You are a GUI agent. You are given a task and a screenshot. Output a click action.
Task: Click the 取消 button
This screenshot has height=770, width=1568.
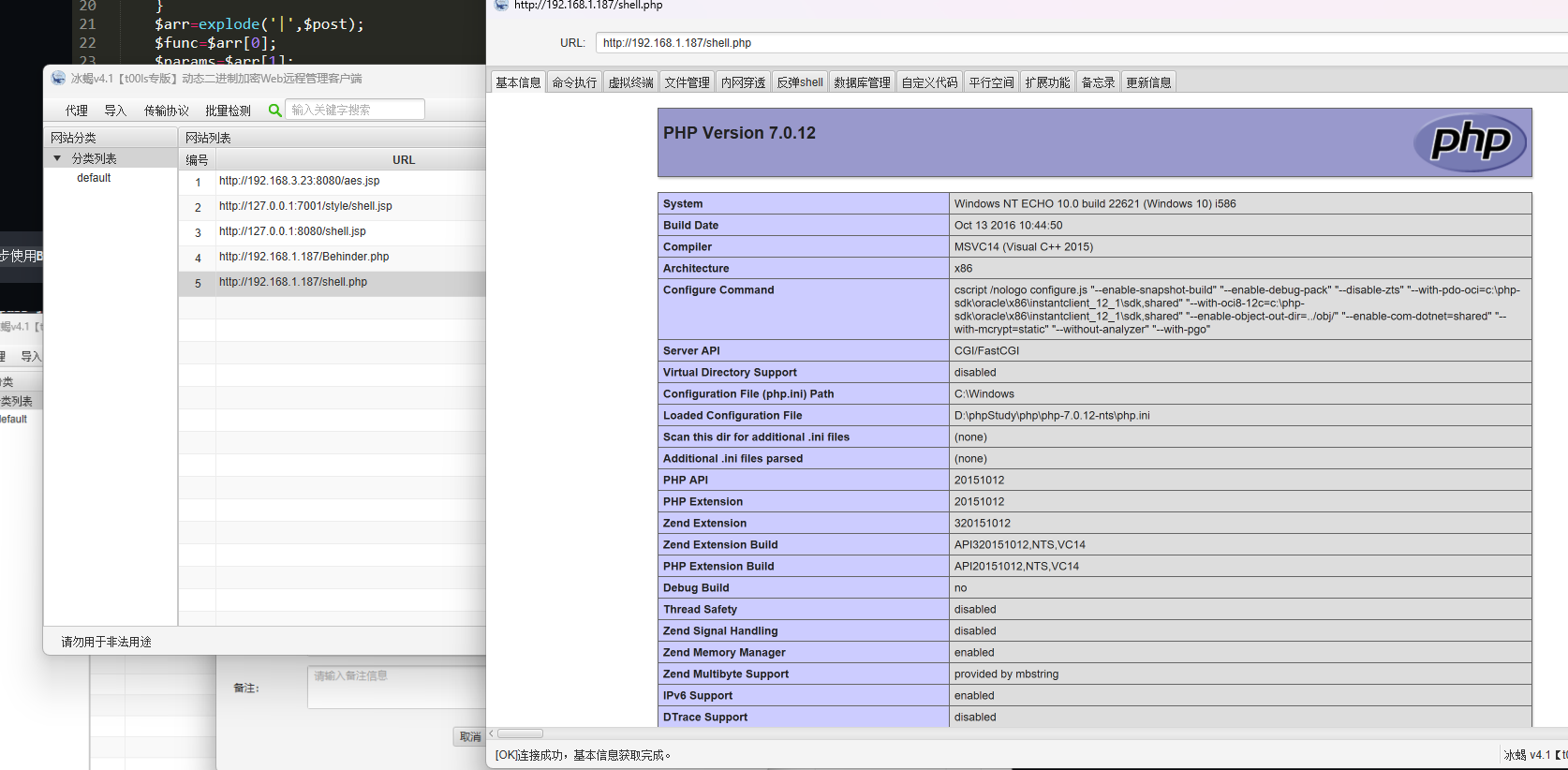[x=469, y=737]
